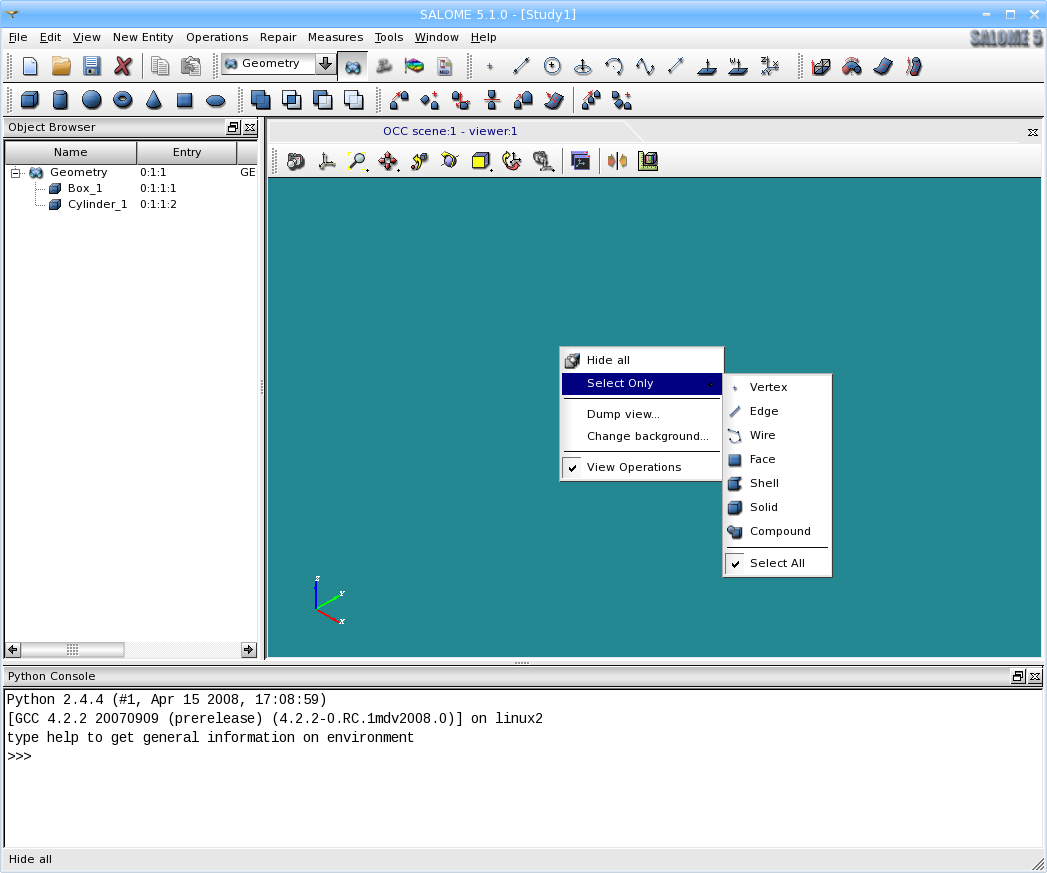Open the Geometry module dropdown arrow

[x=325, y=63]
